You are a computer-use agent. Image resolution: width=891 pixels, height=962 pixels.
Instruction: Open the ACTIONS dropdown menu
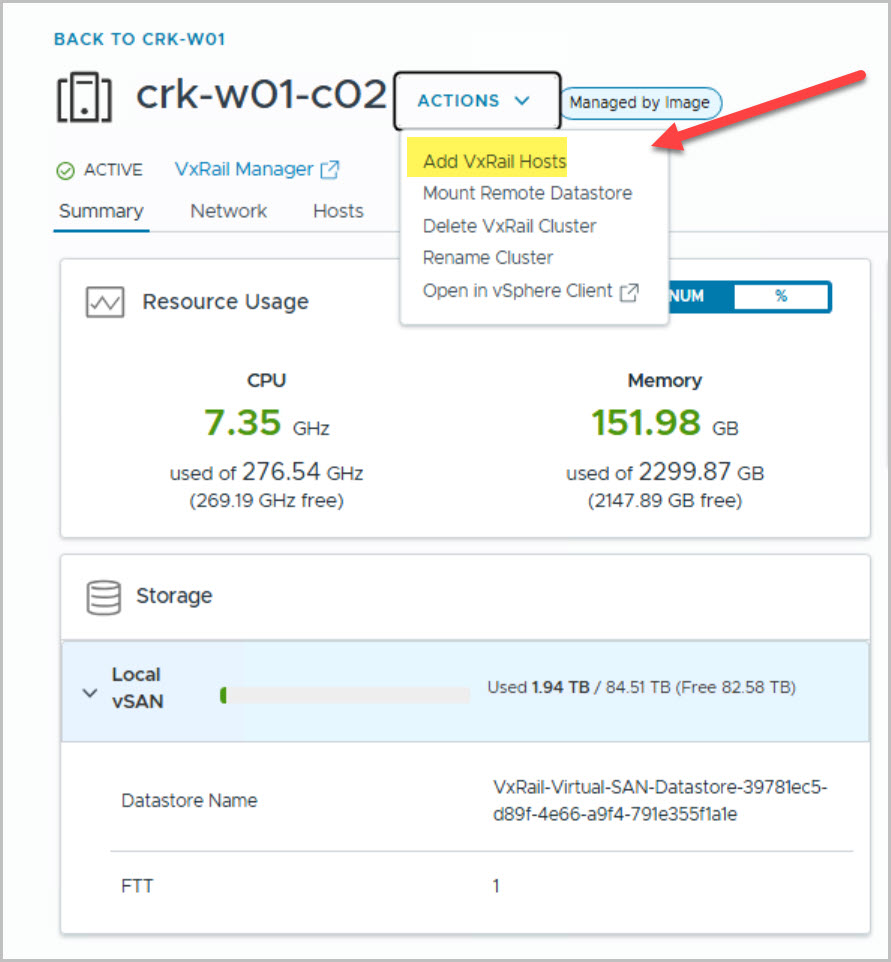[x=475, y=101]
